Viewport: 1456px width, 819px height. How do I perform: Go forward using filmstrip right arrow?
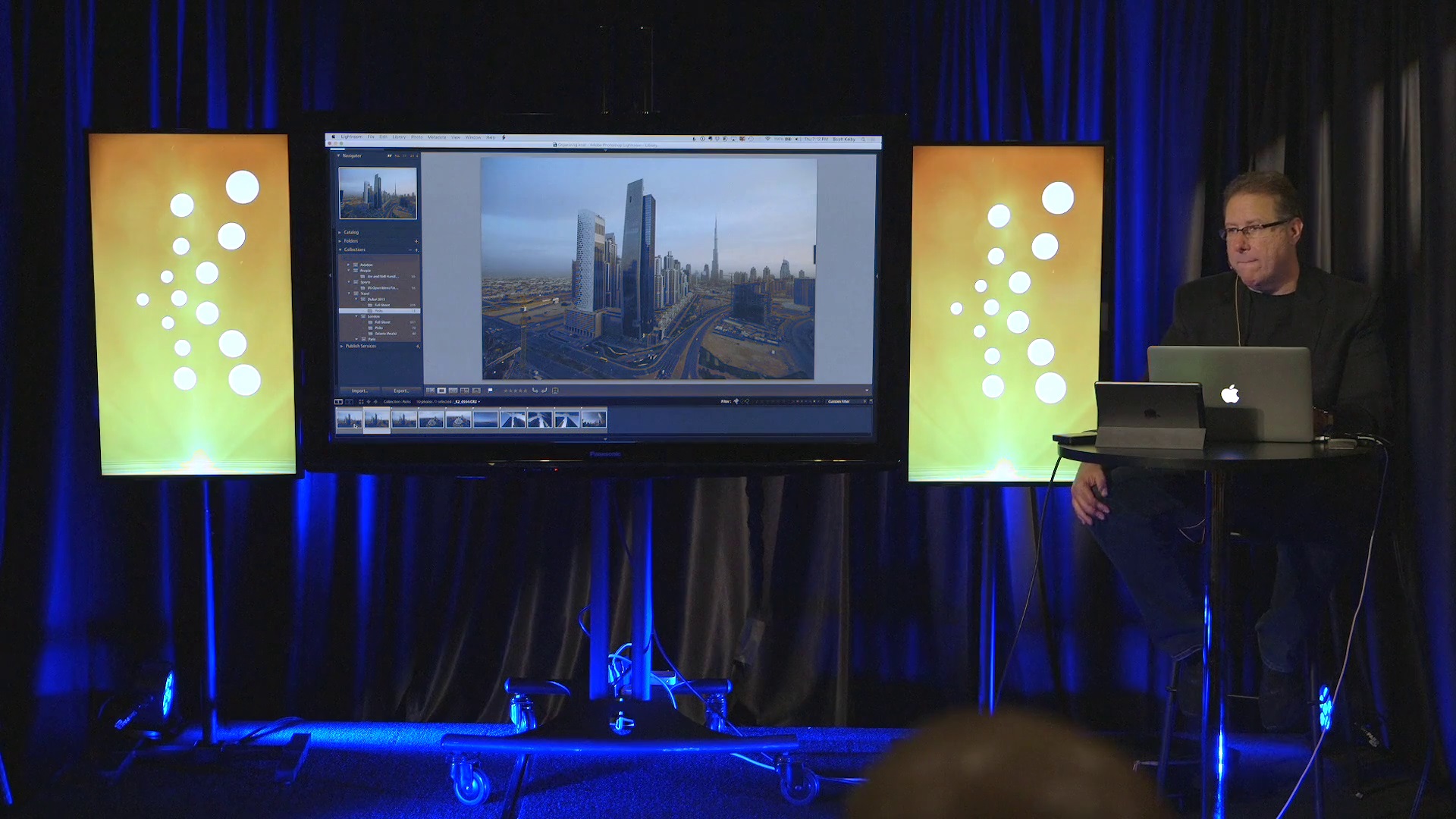[375, 402]
